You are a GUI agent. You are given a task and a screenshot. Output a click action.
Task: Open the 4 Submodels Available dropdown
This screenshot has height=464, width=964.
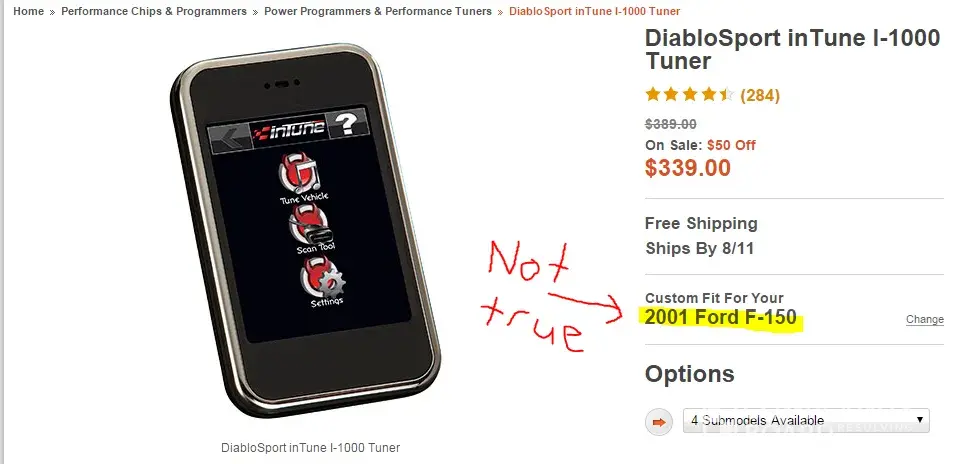(806, 420)
